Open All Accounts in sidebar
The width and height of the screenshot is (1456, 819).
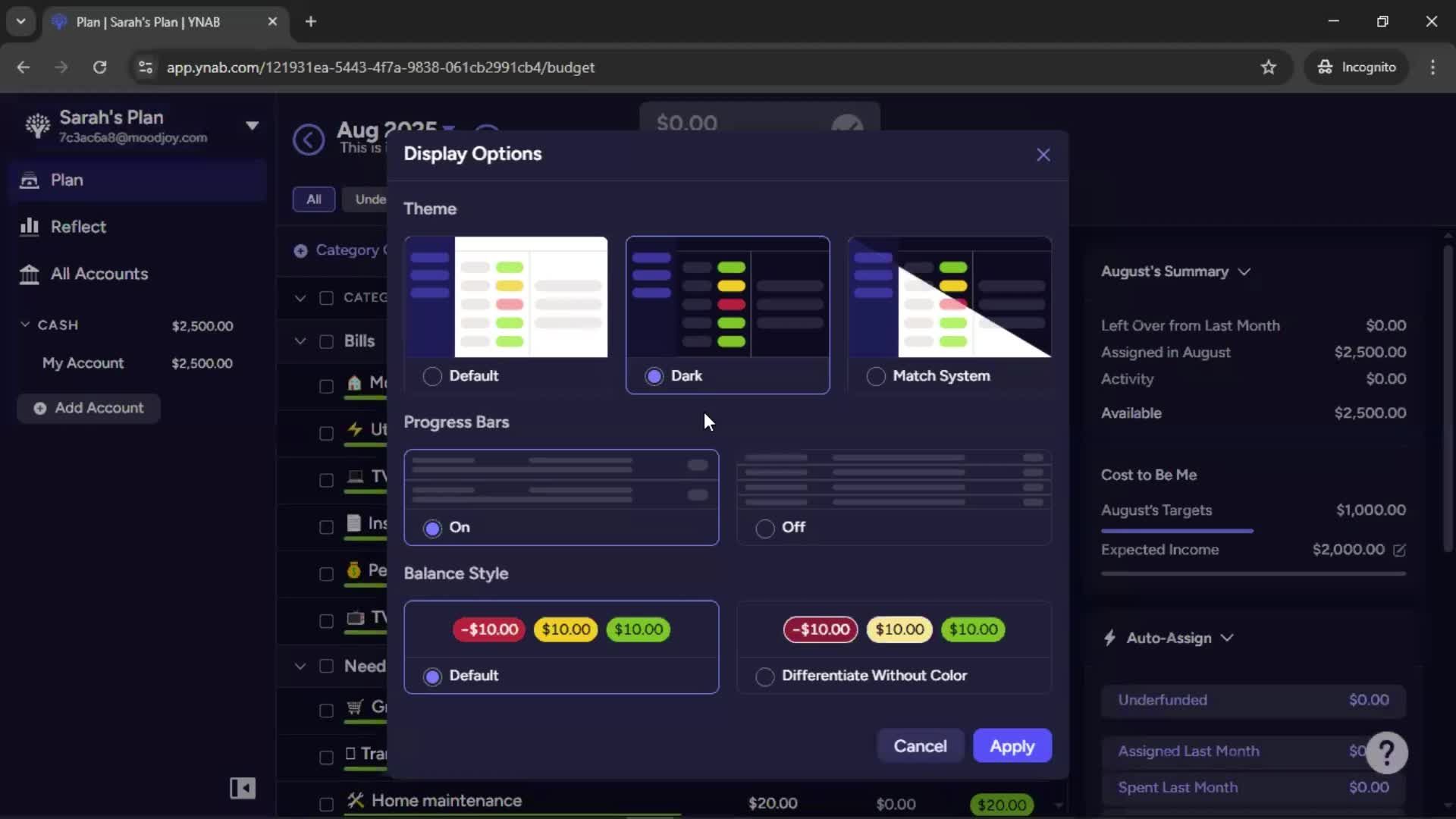tap(138, 274)
